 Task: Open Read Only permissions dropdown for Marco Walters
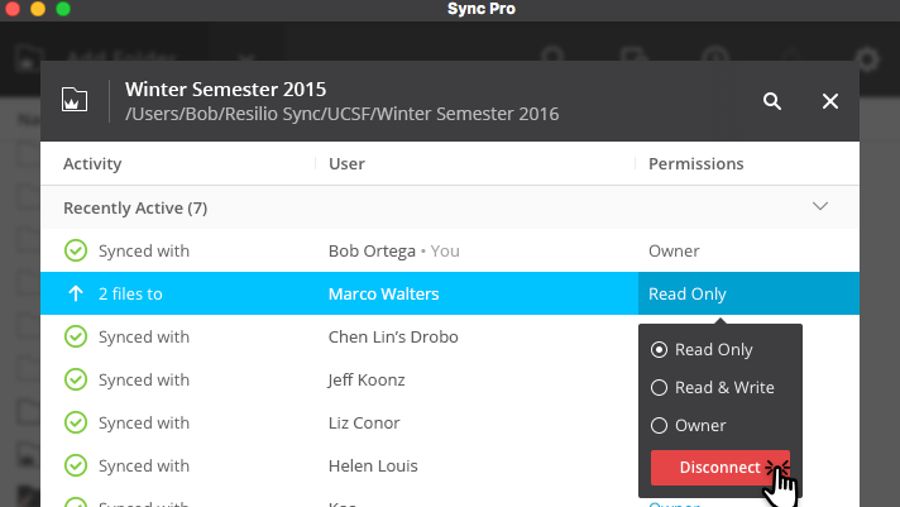click(x=747, y=294)
